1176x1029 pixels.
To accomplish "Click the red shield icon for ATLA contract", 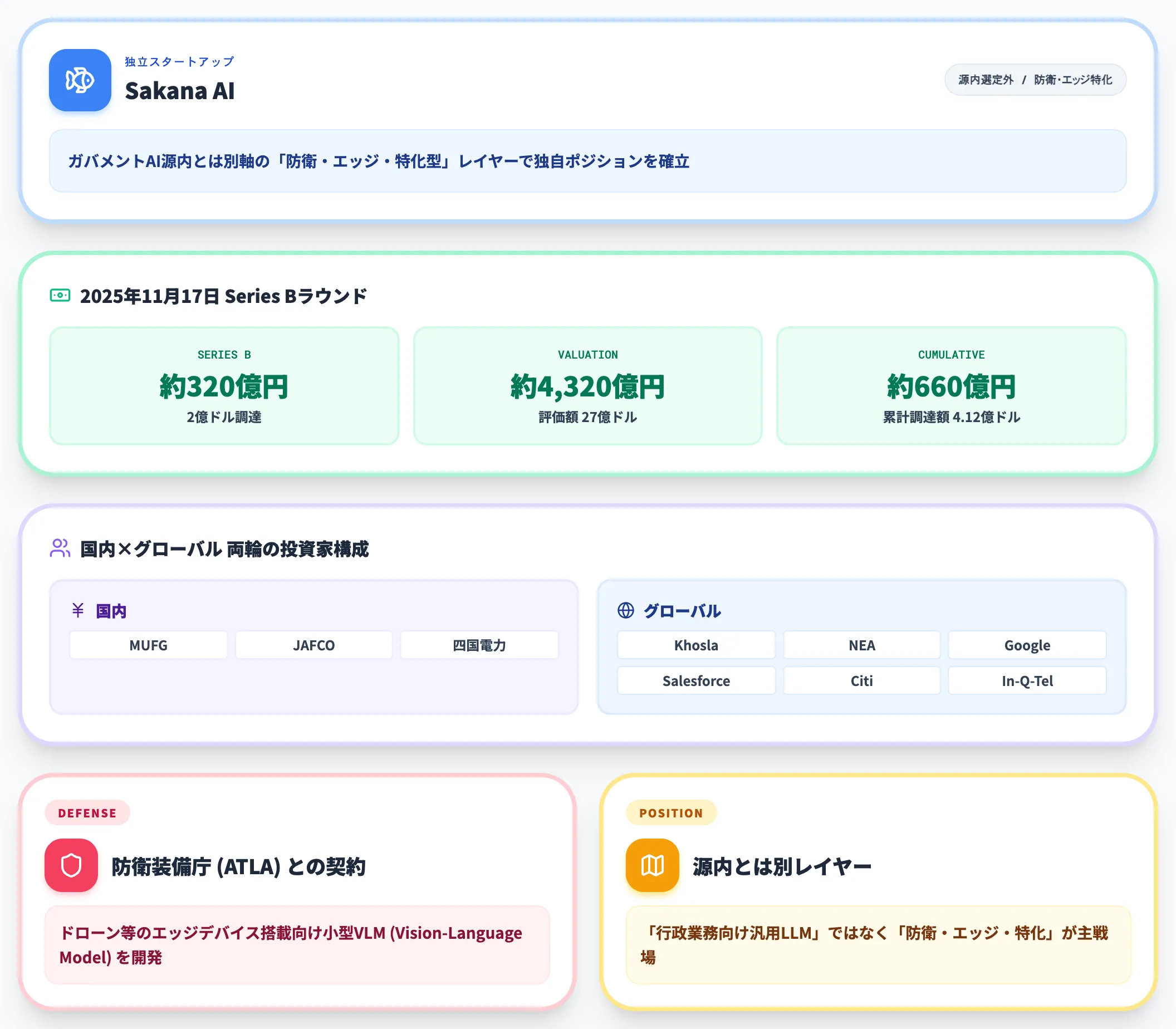I will point(71,865).
